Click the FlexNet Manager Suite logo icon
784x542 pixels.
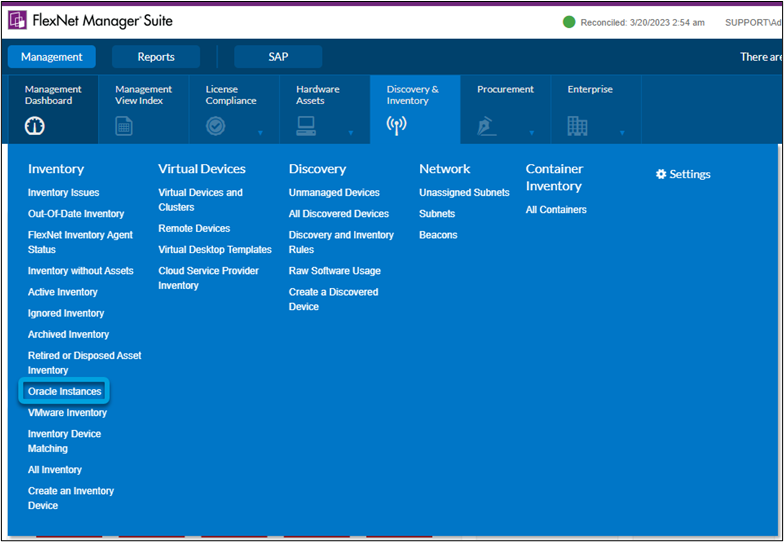(18, 20)
